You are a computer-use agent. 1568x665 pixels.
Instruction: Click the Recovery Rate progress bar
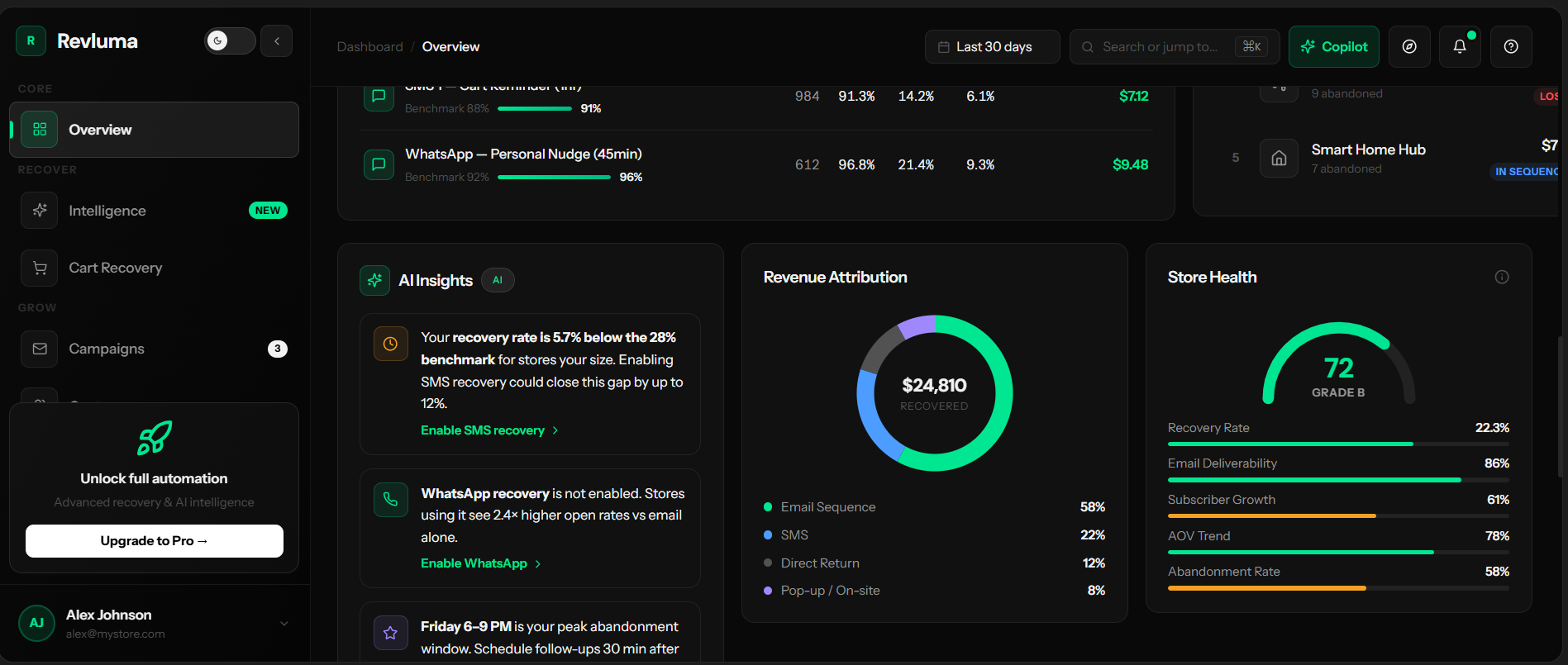[1338, 444]
